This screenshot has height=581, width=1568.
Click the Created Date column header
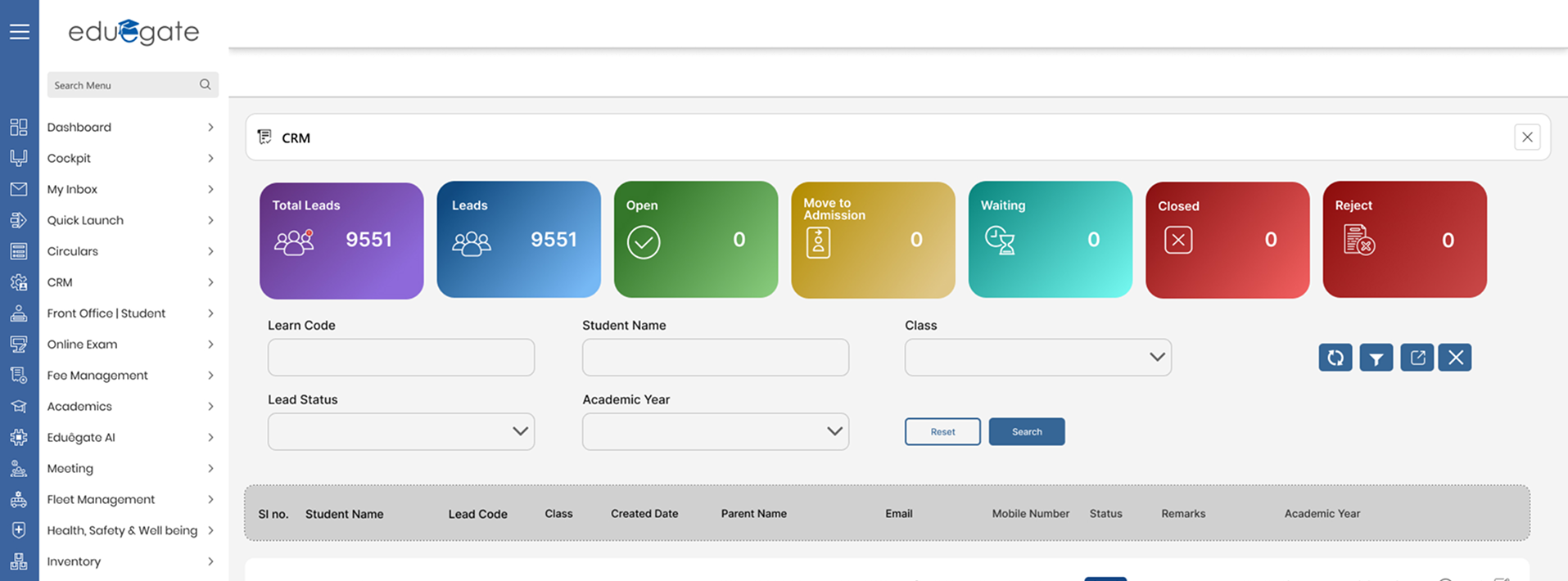(x=644, y=514)
